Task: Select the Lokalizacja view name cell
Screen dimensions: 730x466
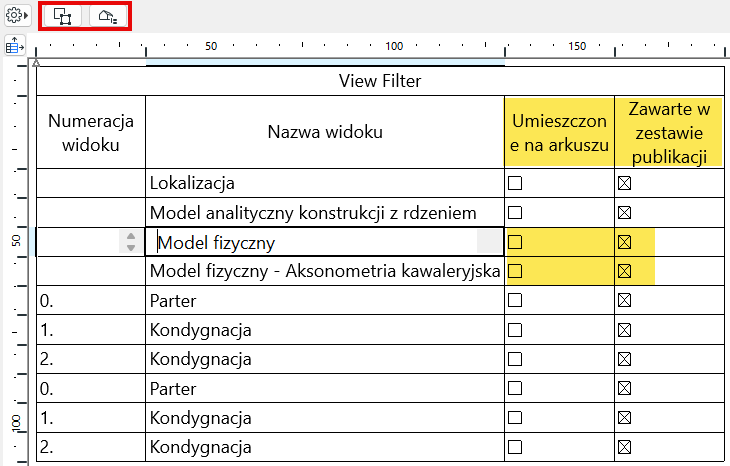Action: pos(325,183)
